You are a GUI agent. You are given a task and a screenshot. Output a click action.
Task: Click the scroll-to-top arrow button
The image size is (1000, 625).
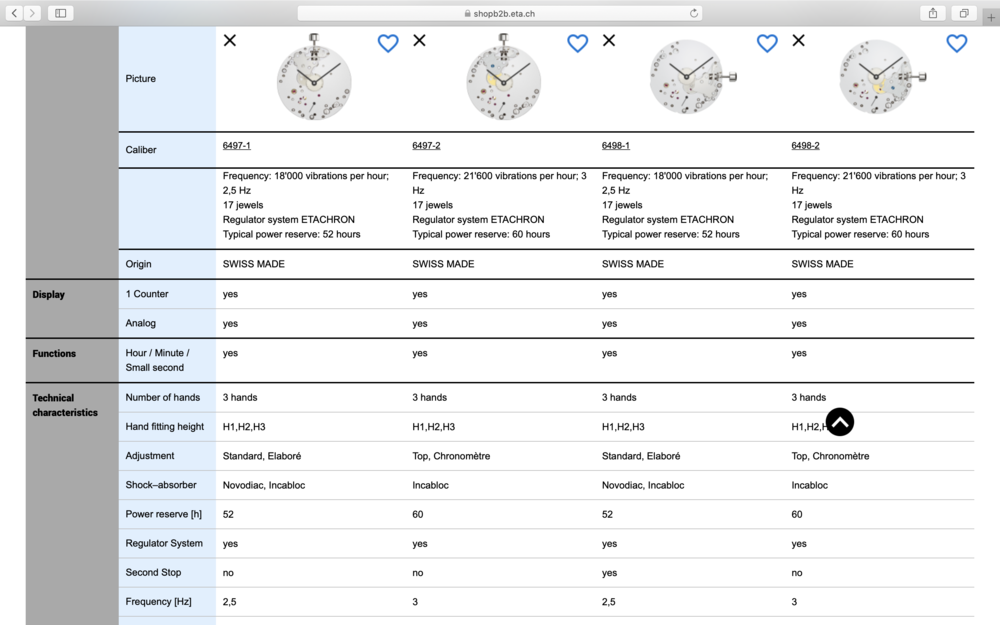pos(840,423)
